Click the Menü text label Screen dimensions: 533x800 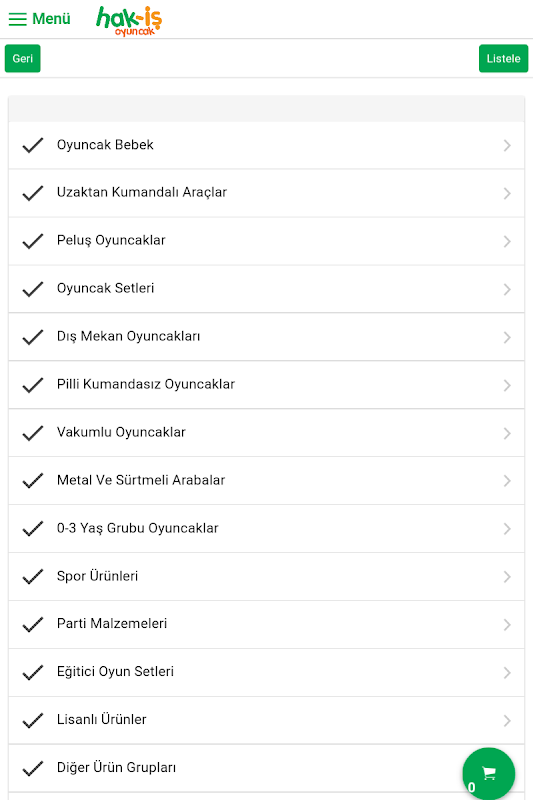pos(51,19)
